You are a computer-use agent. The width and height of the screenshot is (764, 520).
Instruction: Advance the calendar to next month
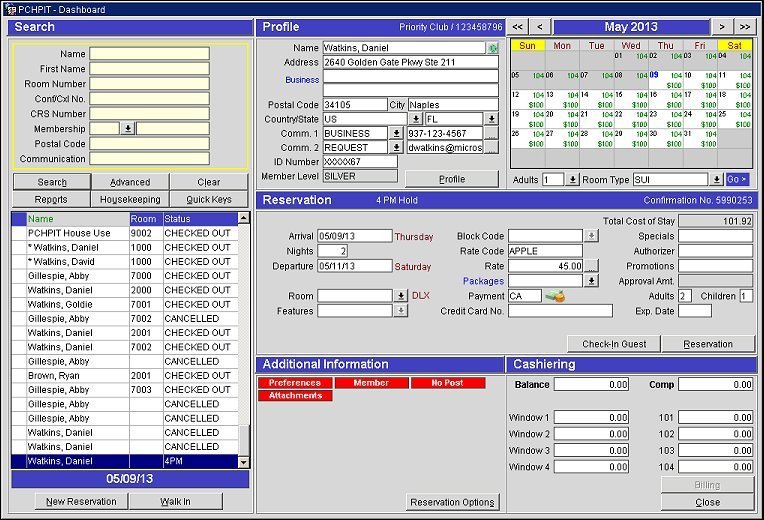click(x=722, y=26)
